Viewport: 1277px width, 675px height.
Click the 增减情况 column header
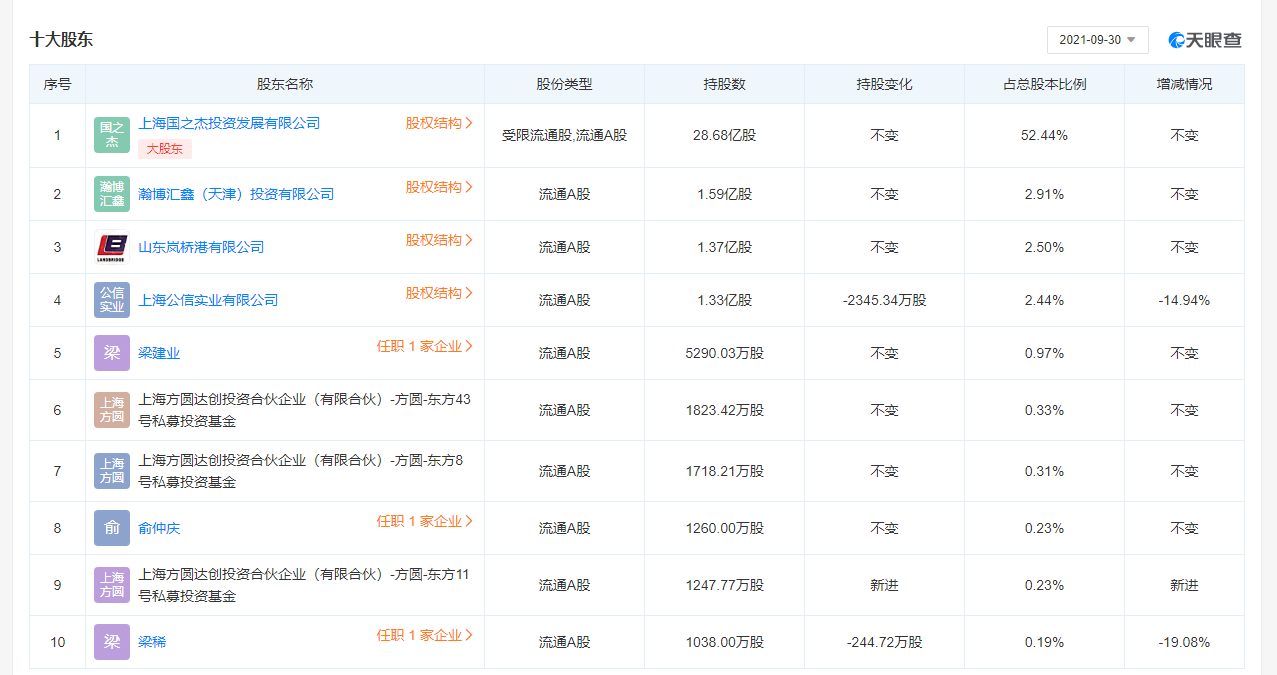click(1185, 85)
